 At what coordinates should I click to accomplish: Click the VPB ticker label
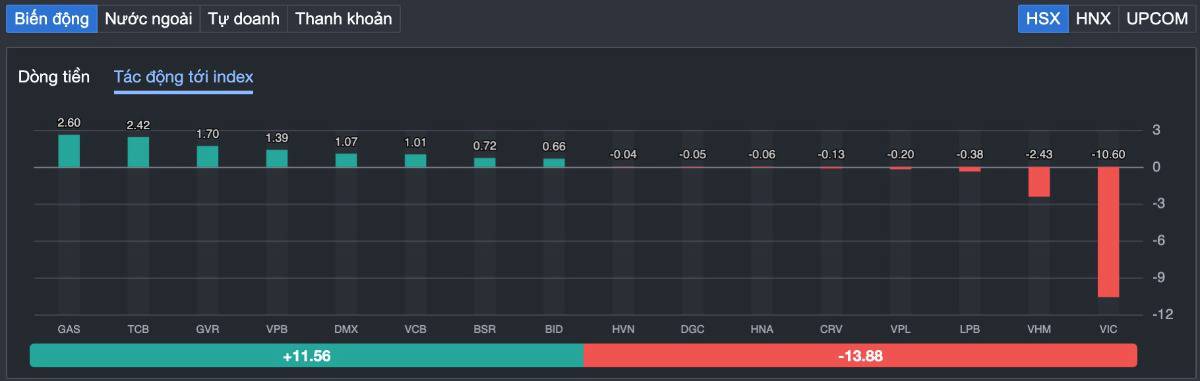coord(277,329)
